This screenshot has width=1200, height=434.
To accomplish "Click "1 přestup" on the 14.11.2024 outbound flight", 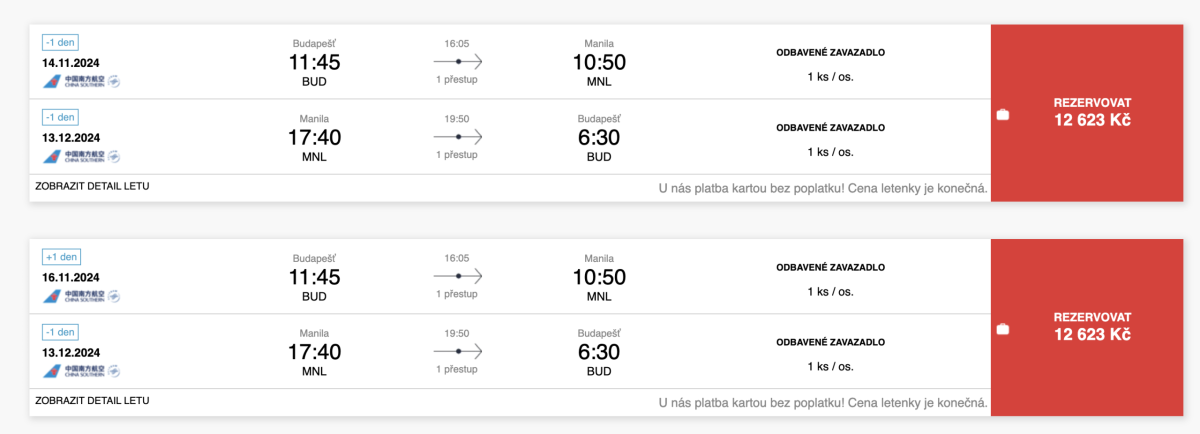I will 456,79.
